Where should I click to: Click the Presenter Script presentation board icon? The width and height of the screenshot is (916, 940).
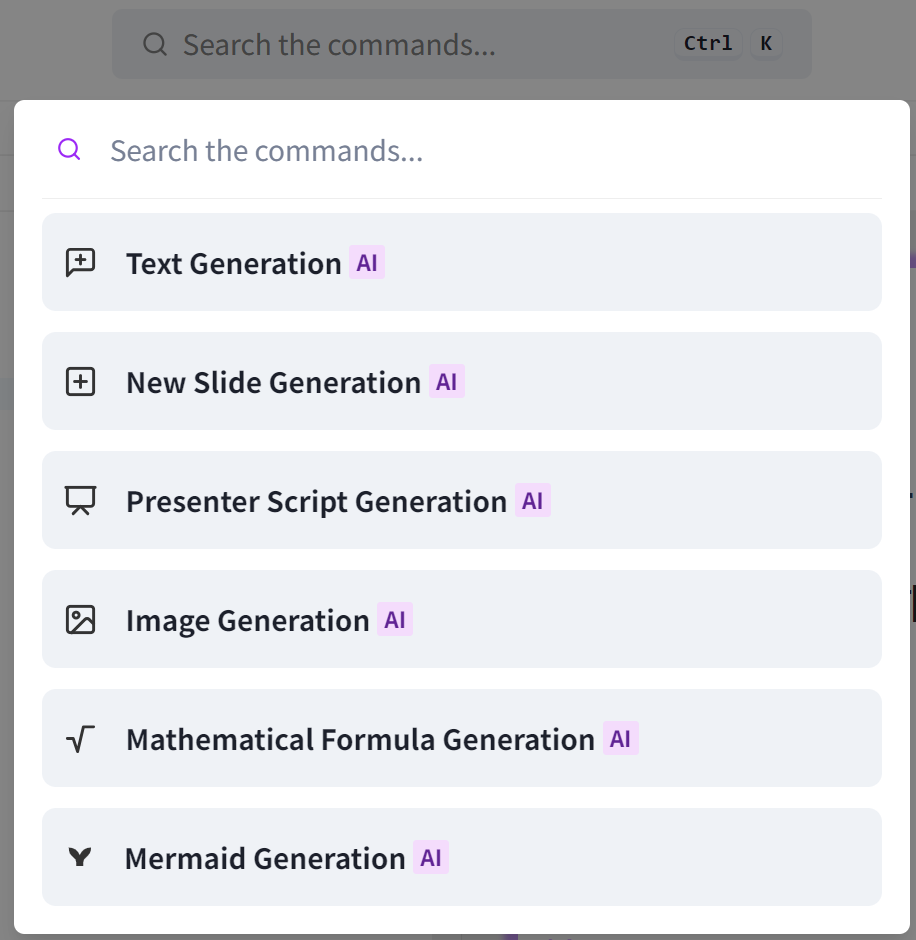click(80, 501)
